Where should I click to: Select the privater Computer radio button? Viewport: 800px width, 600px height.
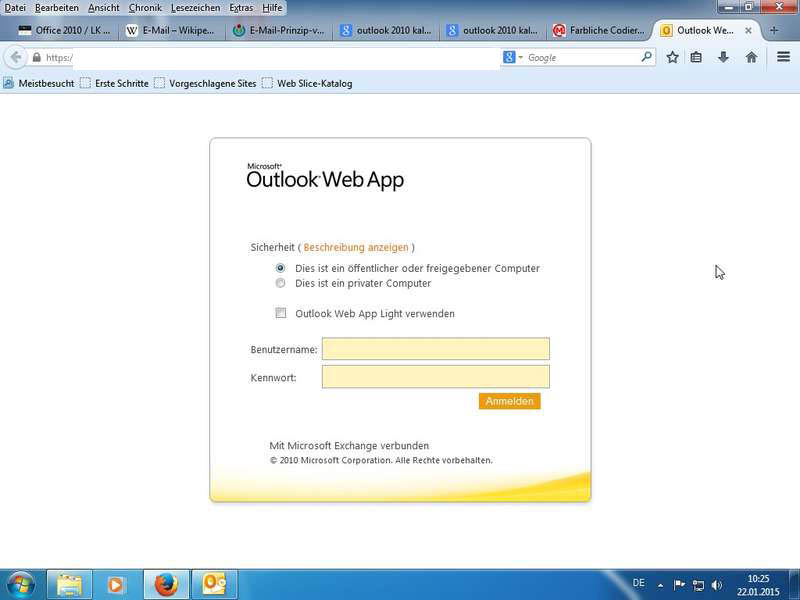280,283
